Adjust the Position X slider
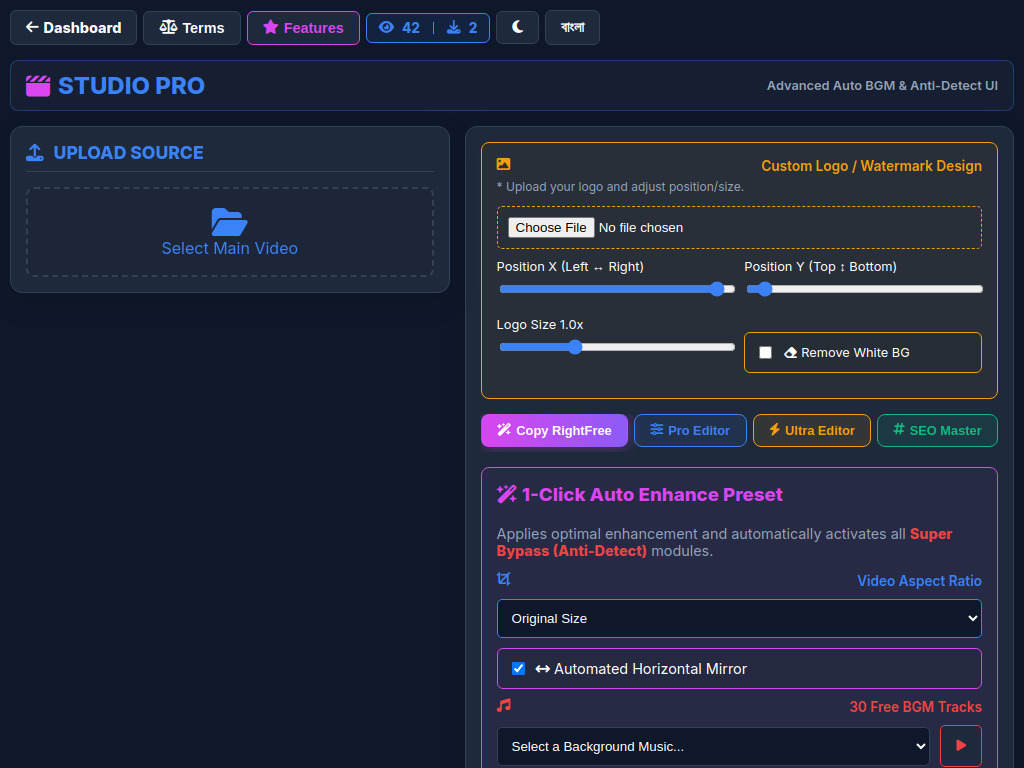 coord(617,289)
